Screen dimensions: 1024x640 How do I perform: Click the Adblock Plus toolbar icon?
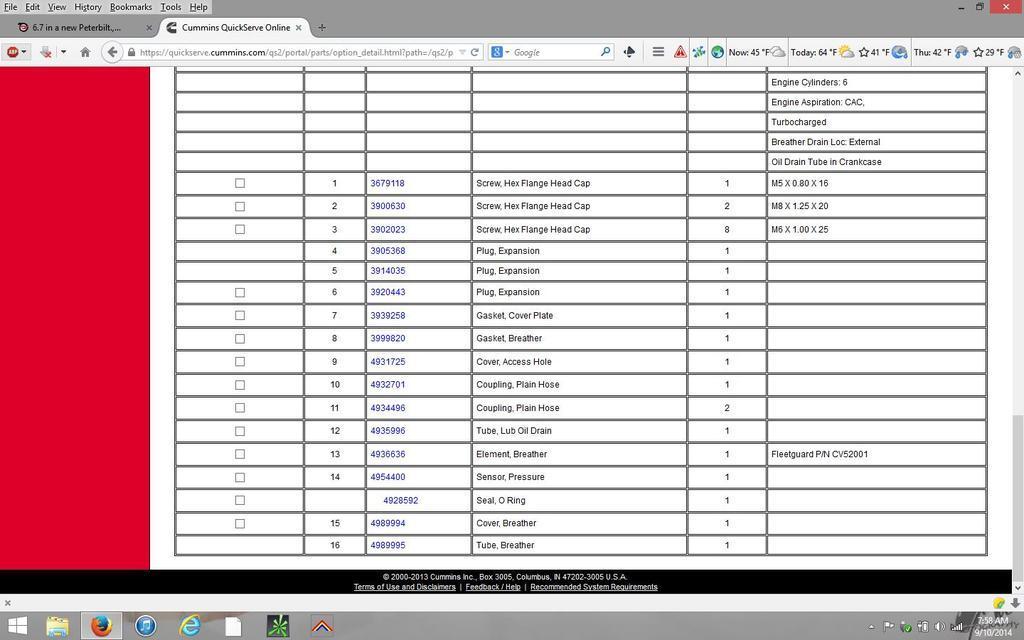12,52
